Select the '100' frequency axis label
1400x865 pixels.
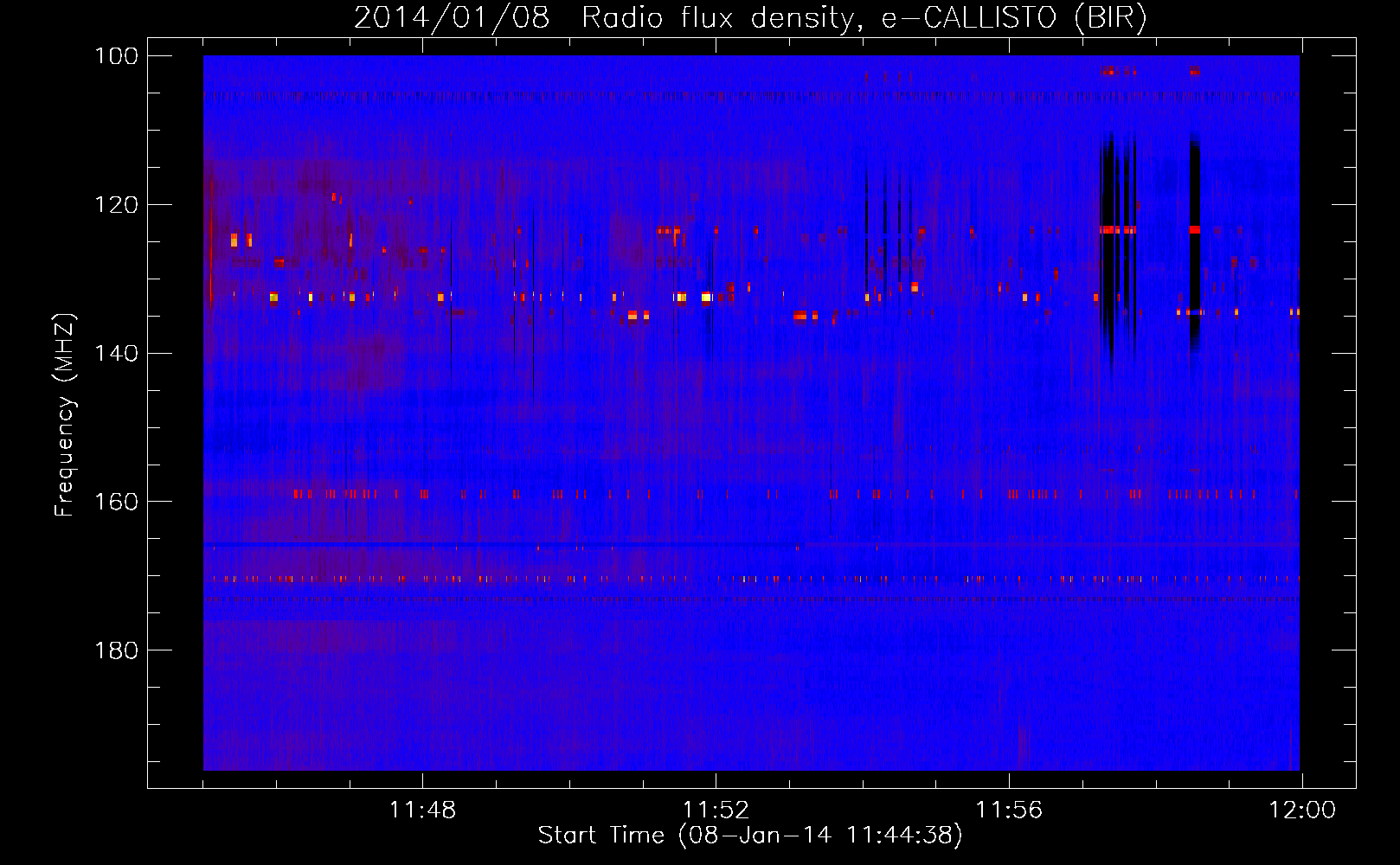(117, 56)
